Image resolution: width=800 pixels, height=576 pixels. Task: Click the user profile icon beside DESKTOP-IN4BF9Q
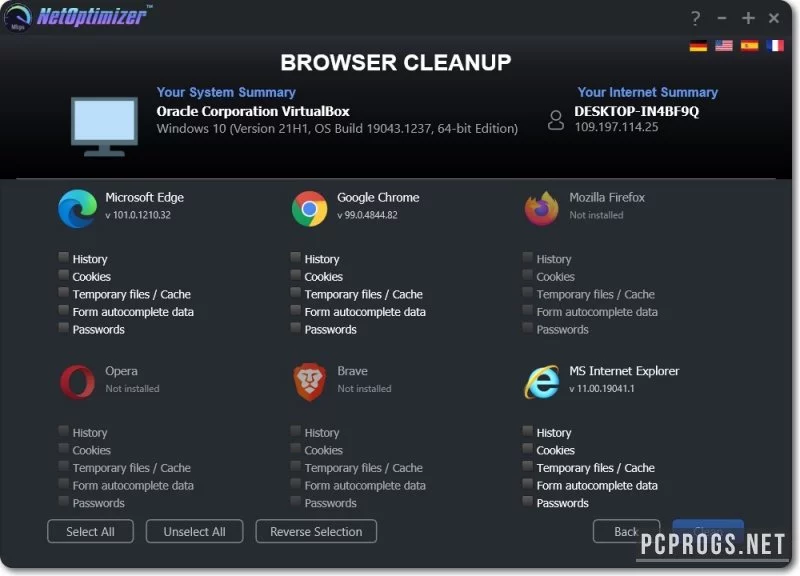click(x=556, y=120)
